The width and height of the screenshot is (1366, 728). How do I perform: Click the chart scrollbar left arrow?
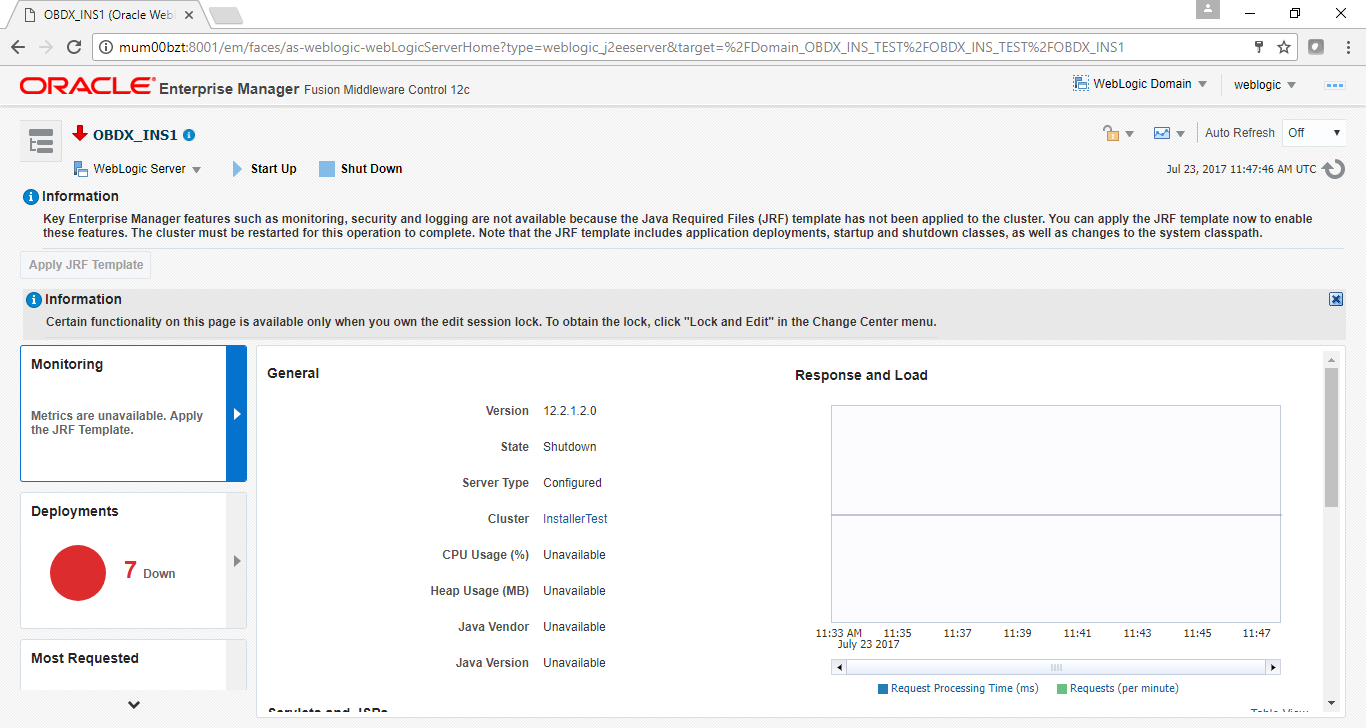[x=838, y=667]
